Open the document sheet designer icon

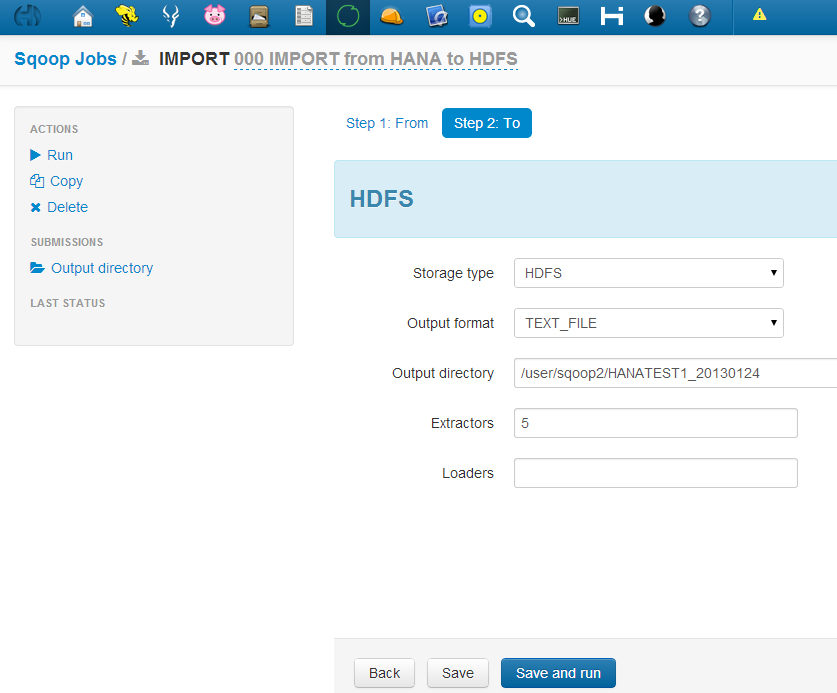(x=304, y=16)
